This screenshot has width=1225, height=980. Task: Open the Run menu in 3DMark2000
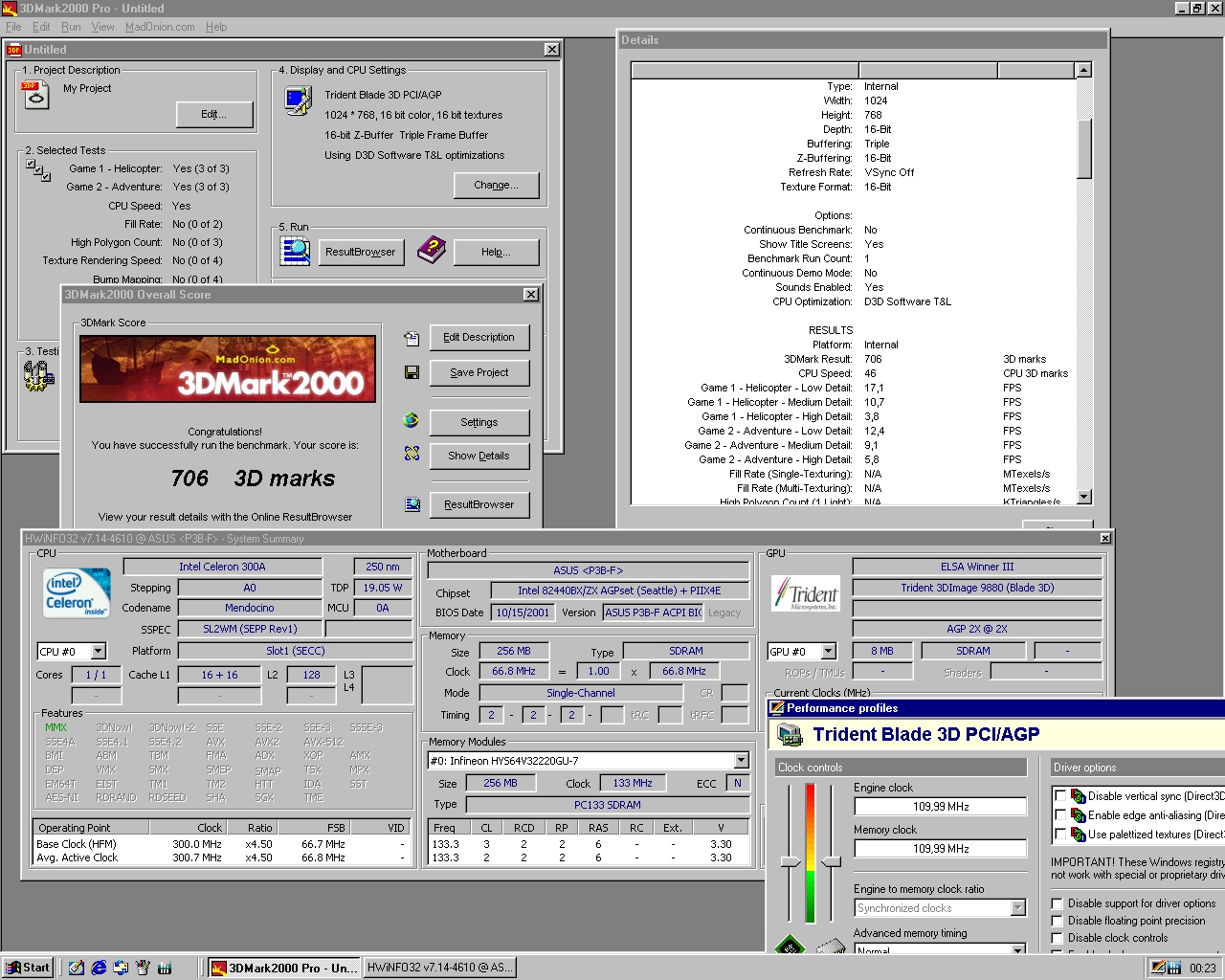(x=69, y=27)
